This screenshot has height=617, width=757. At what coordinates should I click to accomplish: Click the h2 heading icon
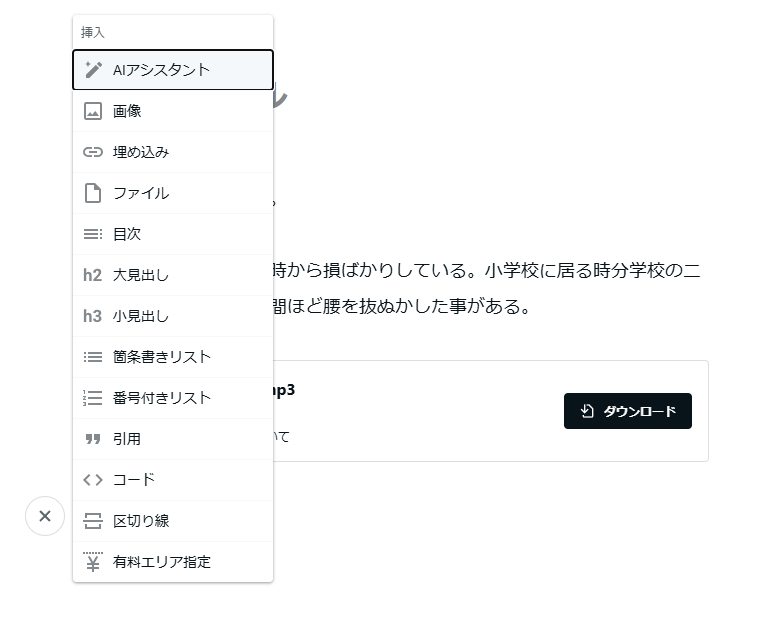click(x=93, y=275)
